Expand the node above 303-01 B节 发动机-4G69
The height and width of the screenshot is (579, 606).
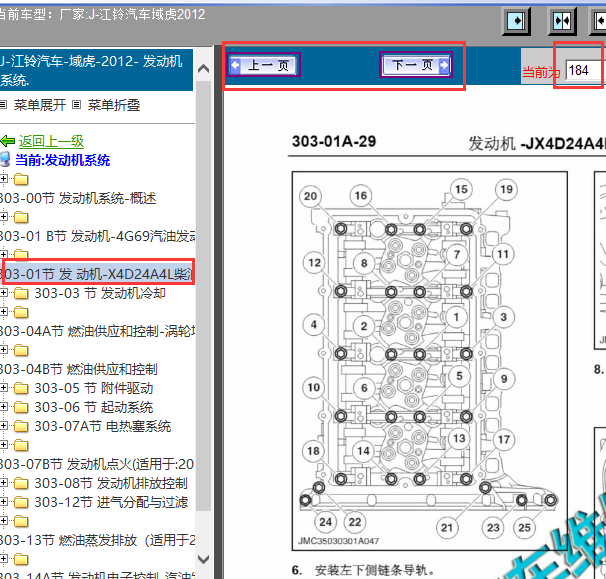click(3, 216)
